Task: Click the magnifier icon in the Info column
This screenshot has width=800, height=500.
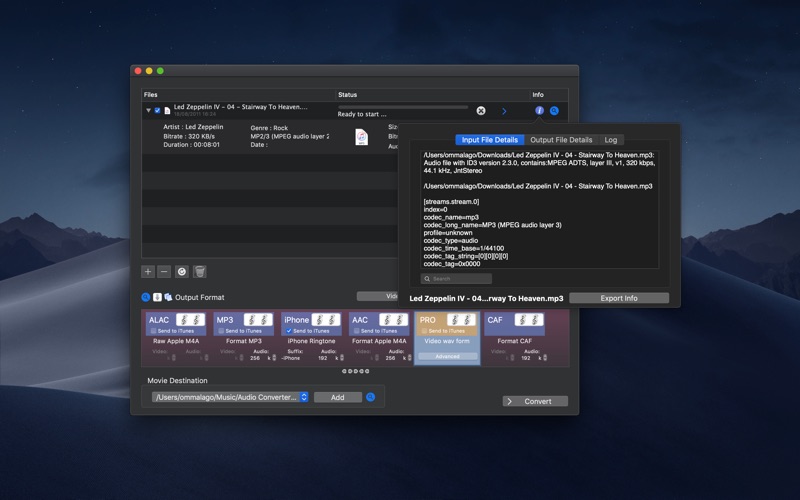Action: (554, 111)
